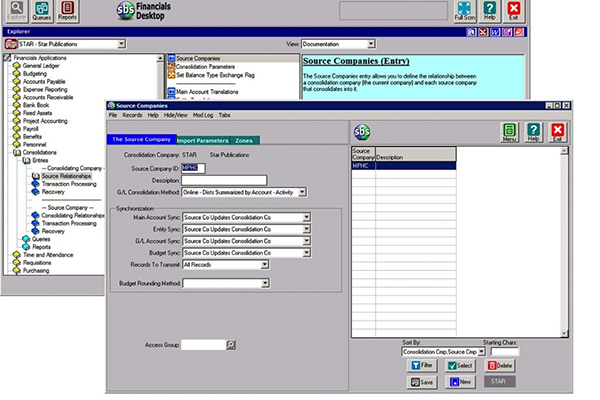Select Accounts Payable in the tree
Screen dimensions: 600x400
pyautogui.click(x=44, y=82)
